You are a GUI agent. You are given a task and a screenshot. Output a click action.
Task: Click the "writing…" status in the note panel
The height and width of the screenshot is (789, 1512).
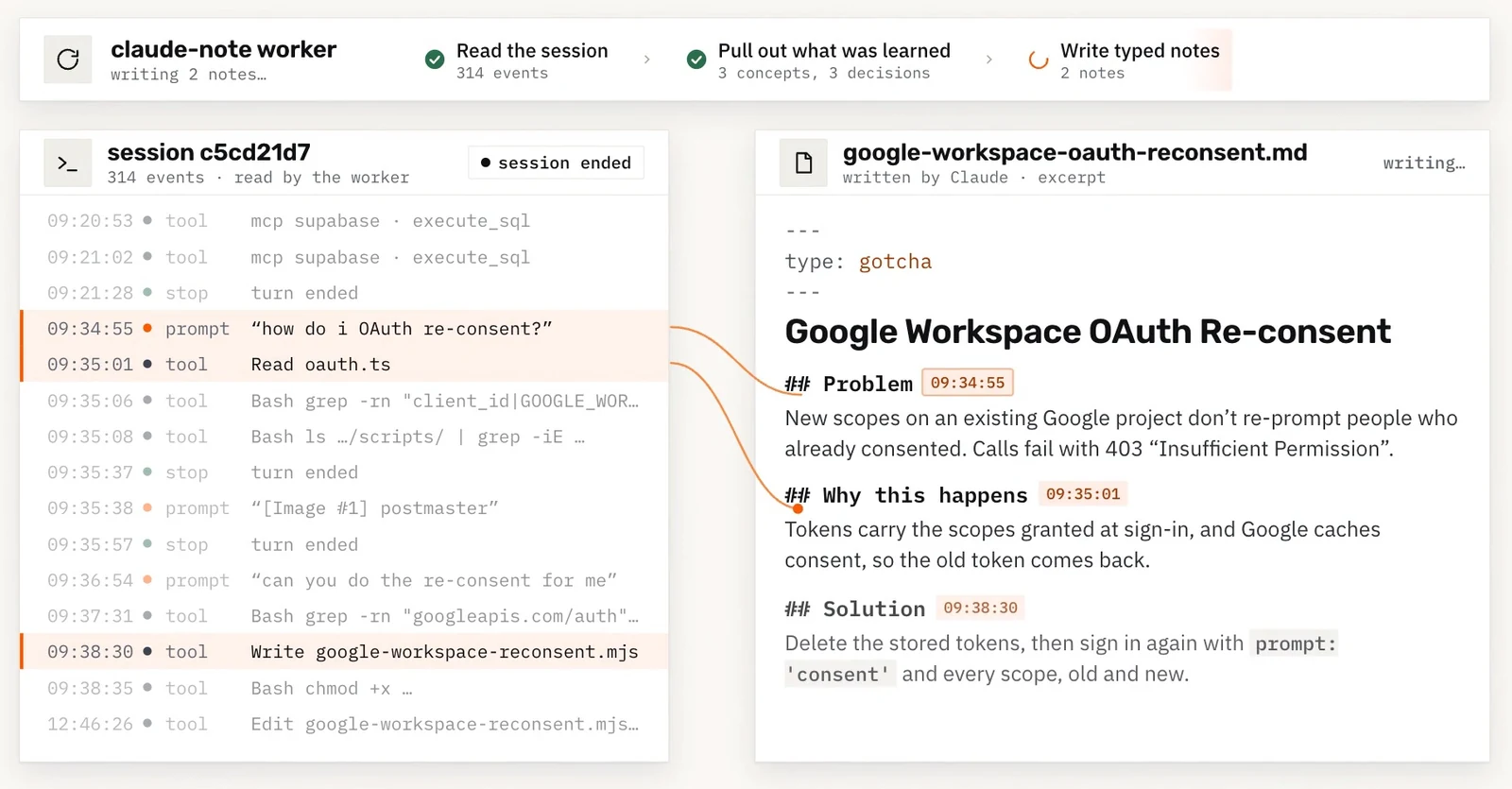pyautogui.click(x=1424, y=163)
